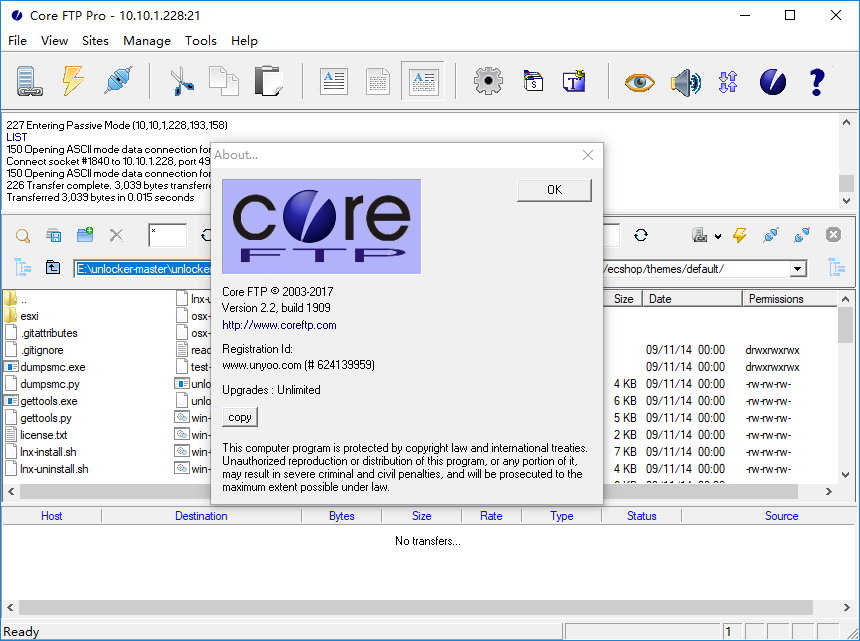
Task: Click the local filter input field
Action: [167, 235]
